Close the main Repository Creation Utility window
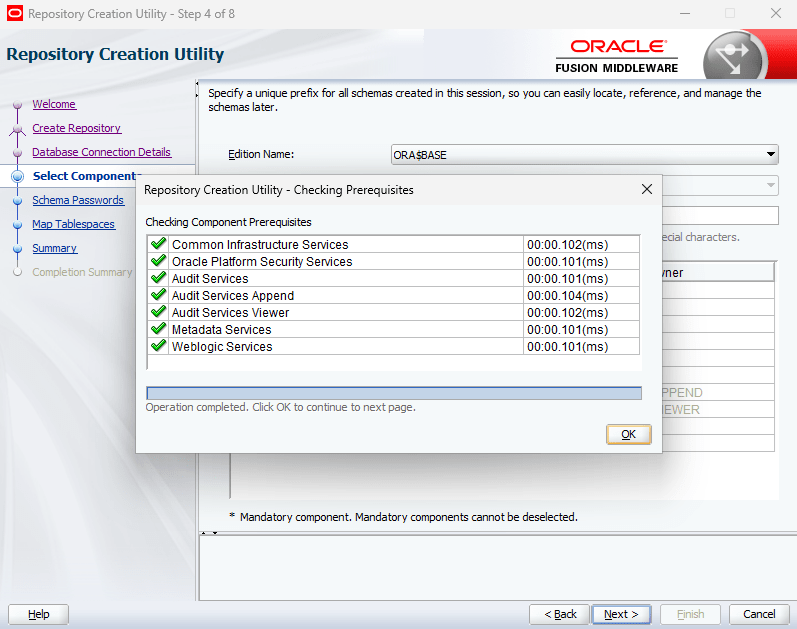 click(776, 14)
